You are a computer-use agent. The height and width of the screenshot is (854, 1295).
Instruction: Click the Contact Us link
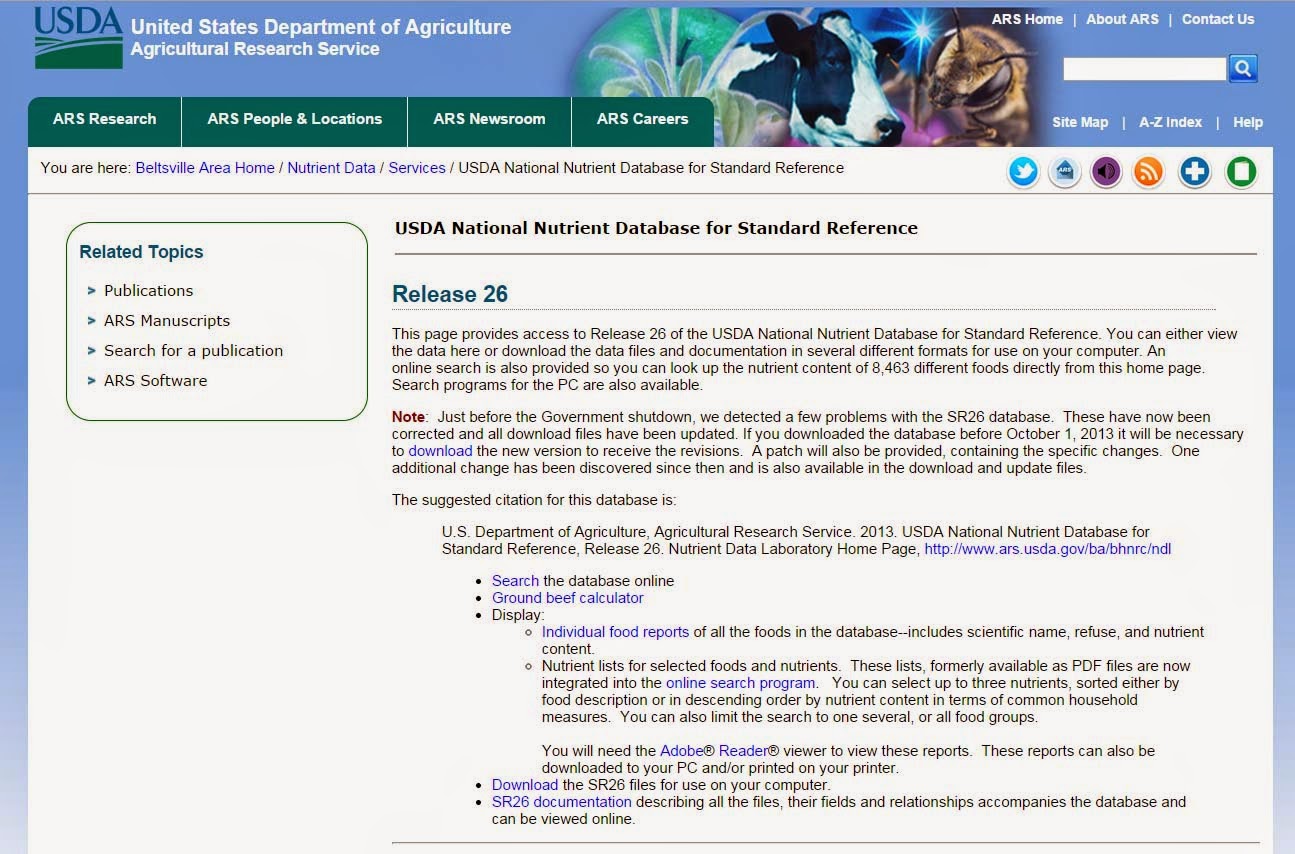tap(1218, 19)
